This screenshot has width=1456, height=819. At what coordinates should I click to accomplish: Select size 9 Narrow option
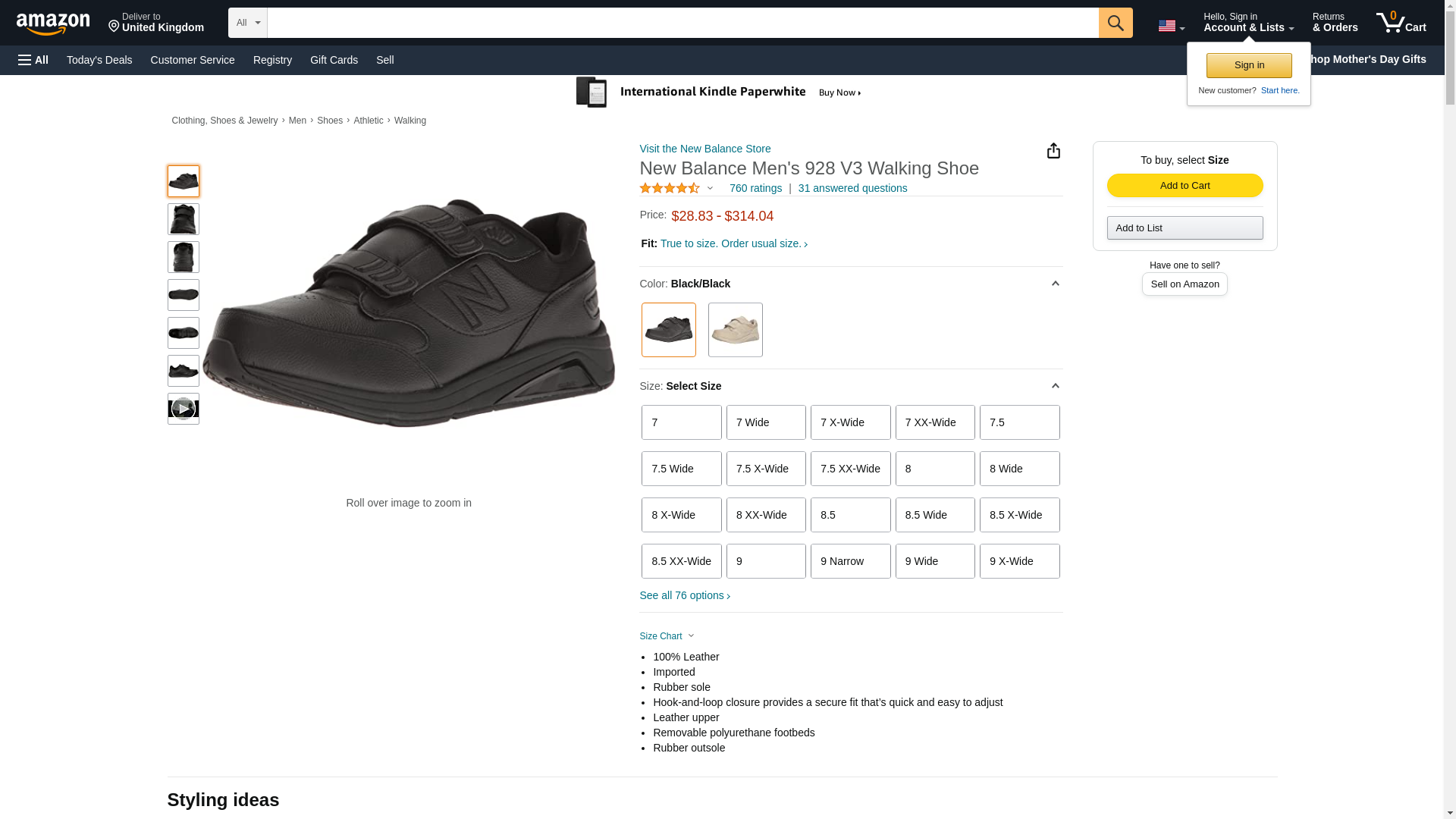tap(850, 561)
